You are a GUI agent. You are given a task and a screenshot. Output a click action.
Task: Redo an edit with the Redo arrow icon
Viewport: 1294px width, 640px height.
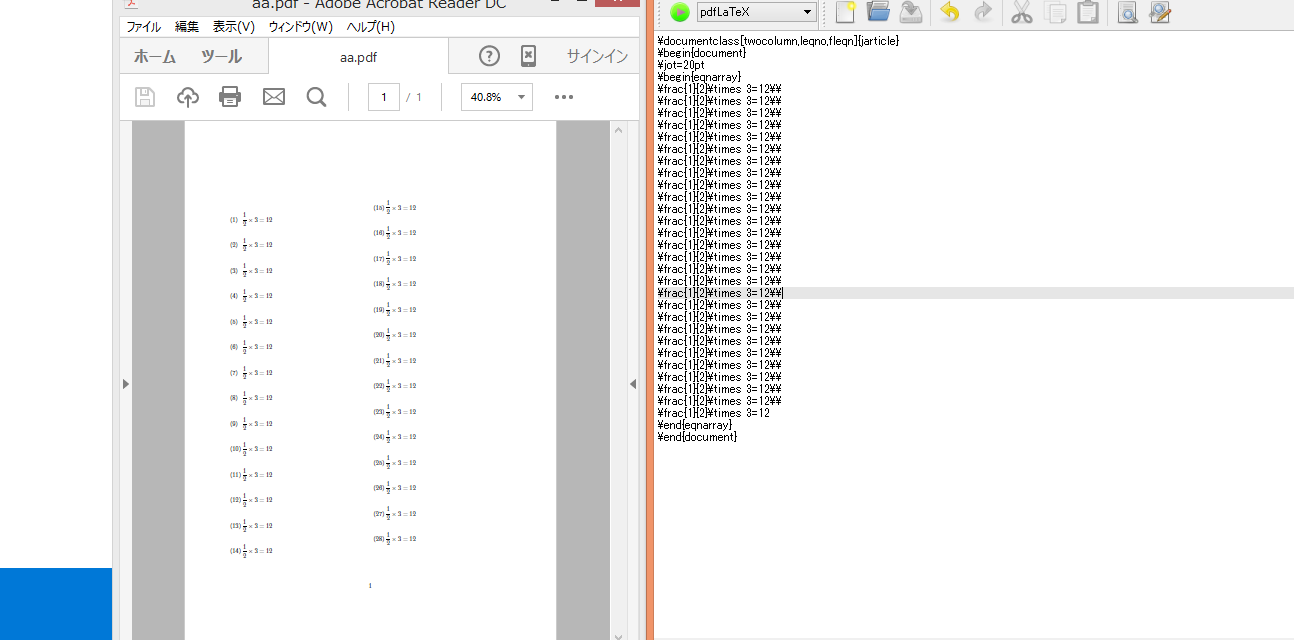[x=982, y=12]
